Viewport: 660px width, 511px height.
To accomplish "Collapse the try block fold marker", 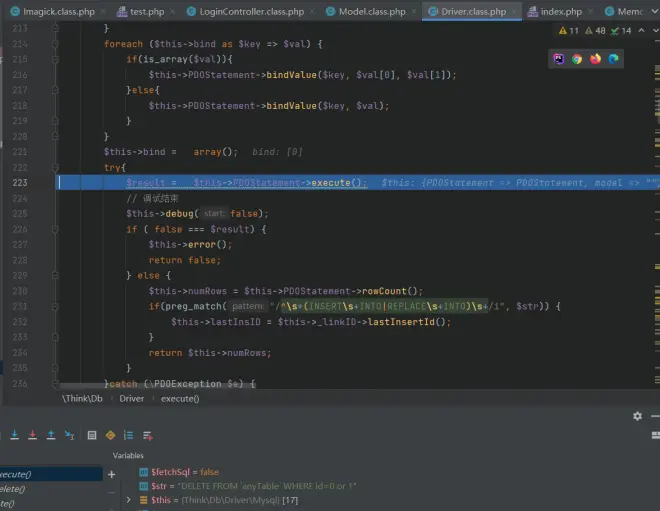I will 56,167.
